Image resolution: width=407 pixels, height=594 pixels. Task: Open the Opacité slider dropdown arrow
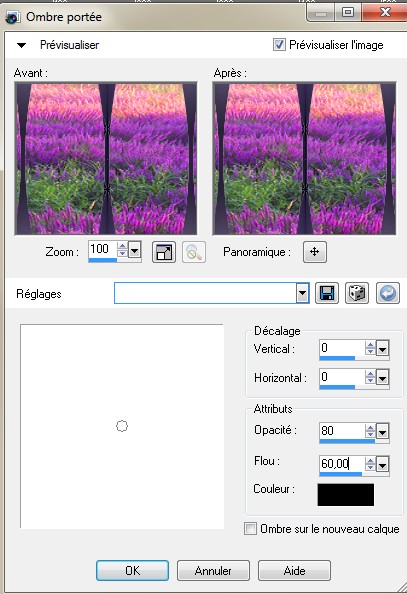point(382,431)
